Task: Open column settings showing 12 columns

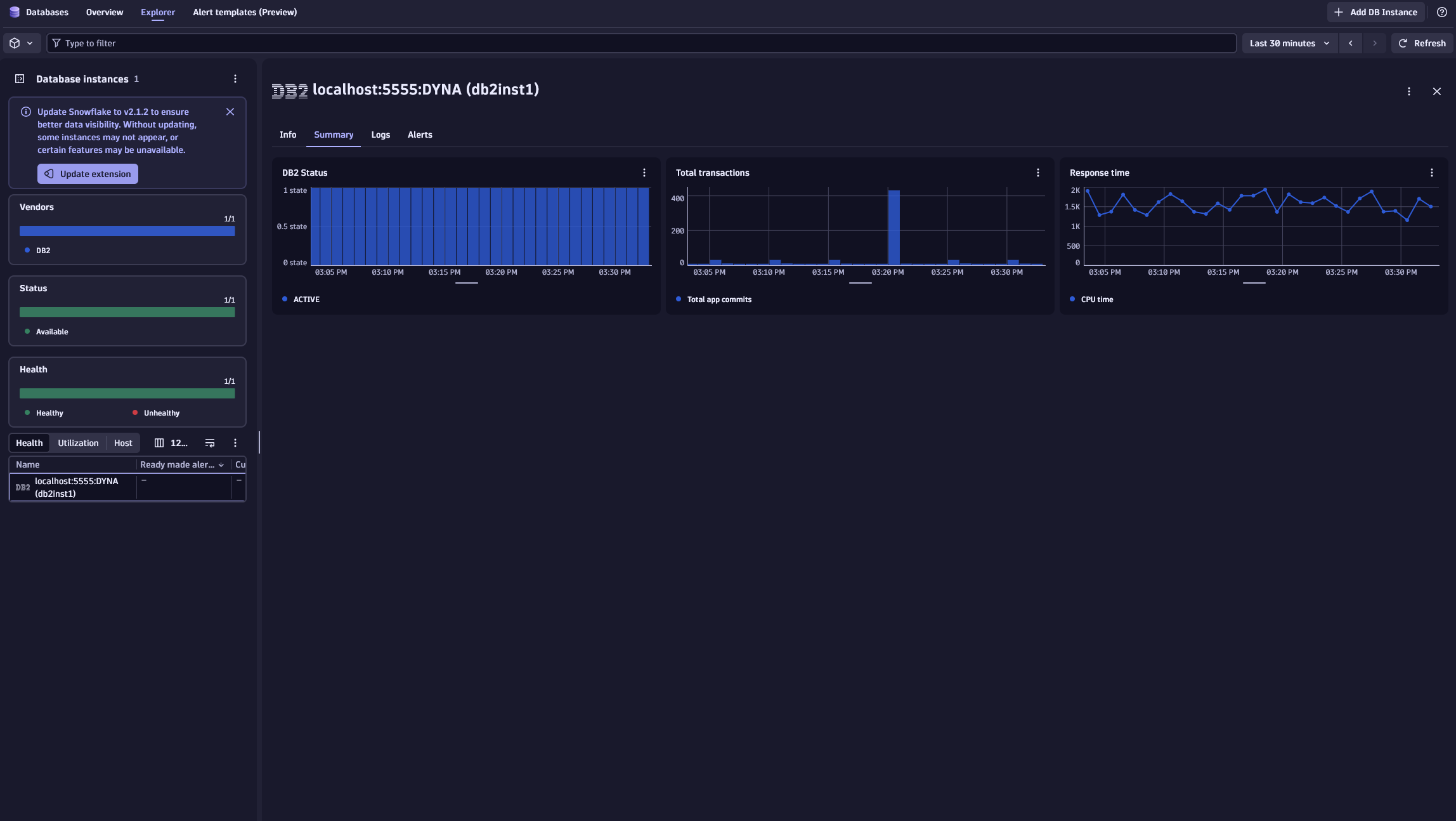Action: (171, 443)
